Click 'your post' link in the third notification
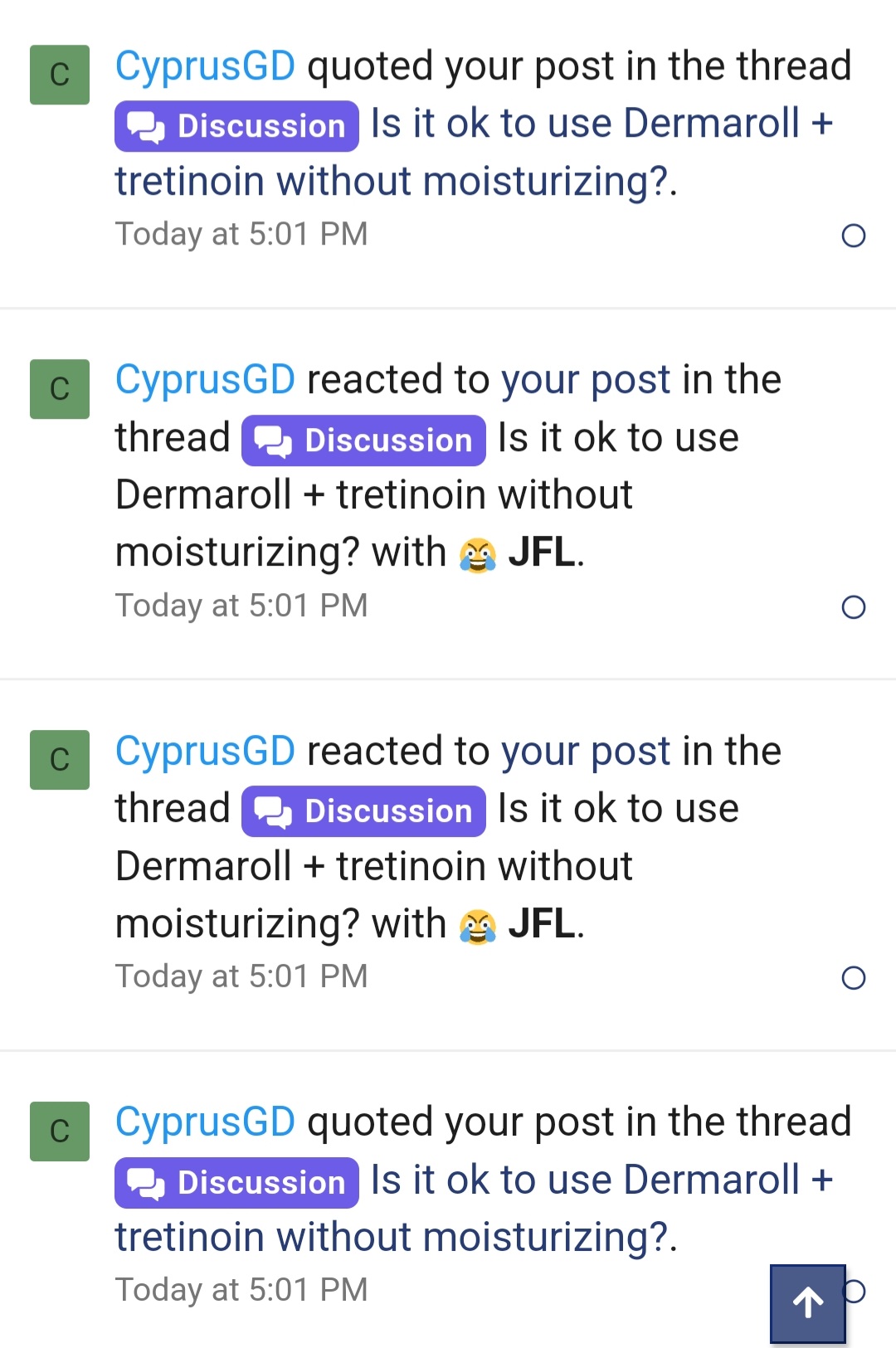 [588, 751]
